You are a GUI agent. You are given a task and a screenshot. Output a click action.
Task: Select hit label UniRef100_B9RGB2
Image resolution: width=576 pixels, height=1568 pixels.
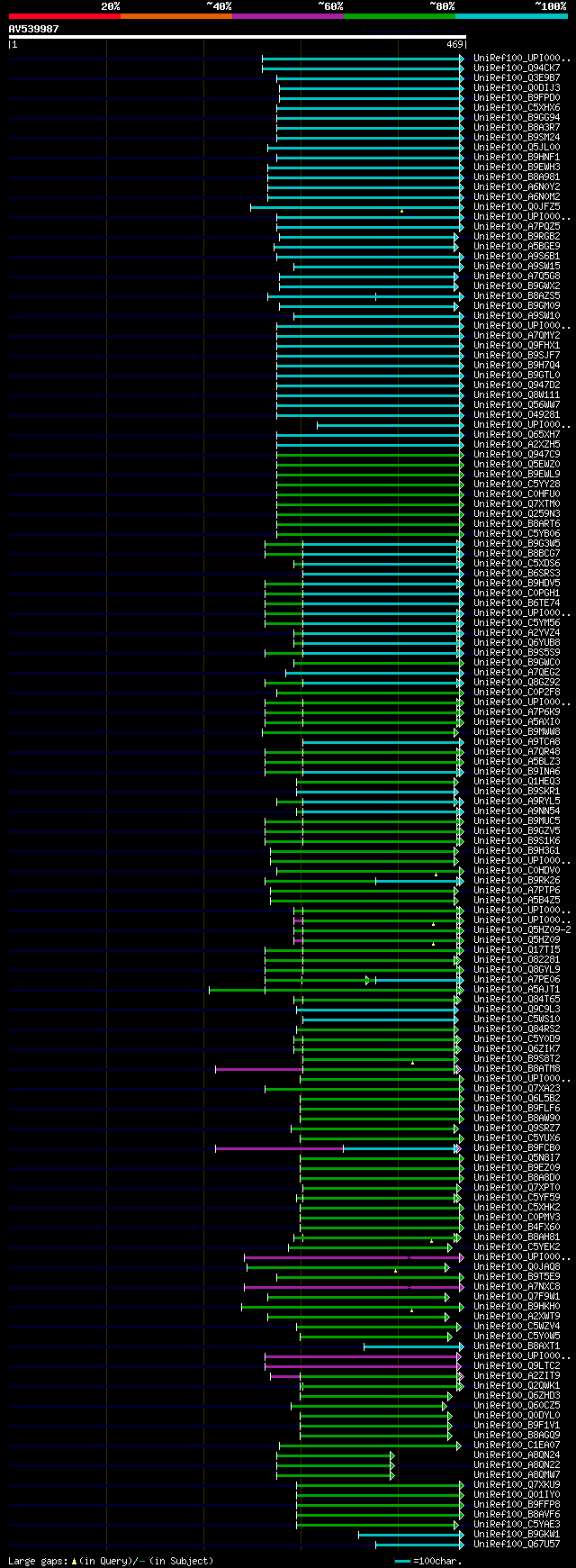(x=517, y=237)
